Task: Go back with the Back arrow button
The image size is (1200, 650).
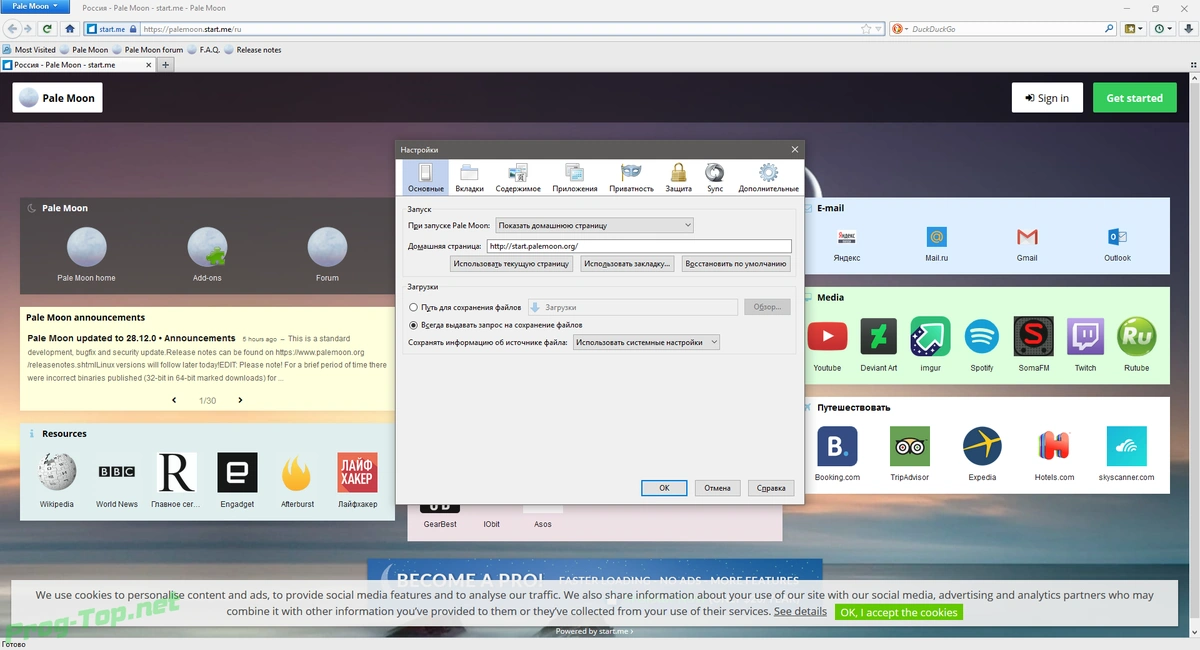Action: point(12,29)
